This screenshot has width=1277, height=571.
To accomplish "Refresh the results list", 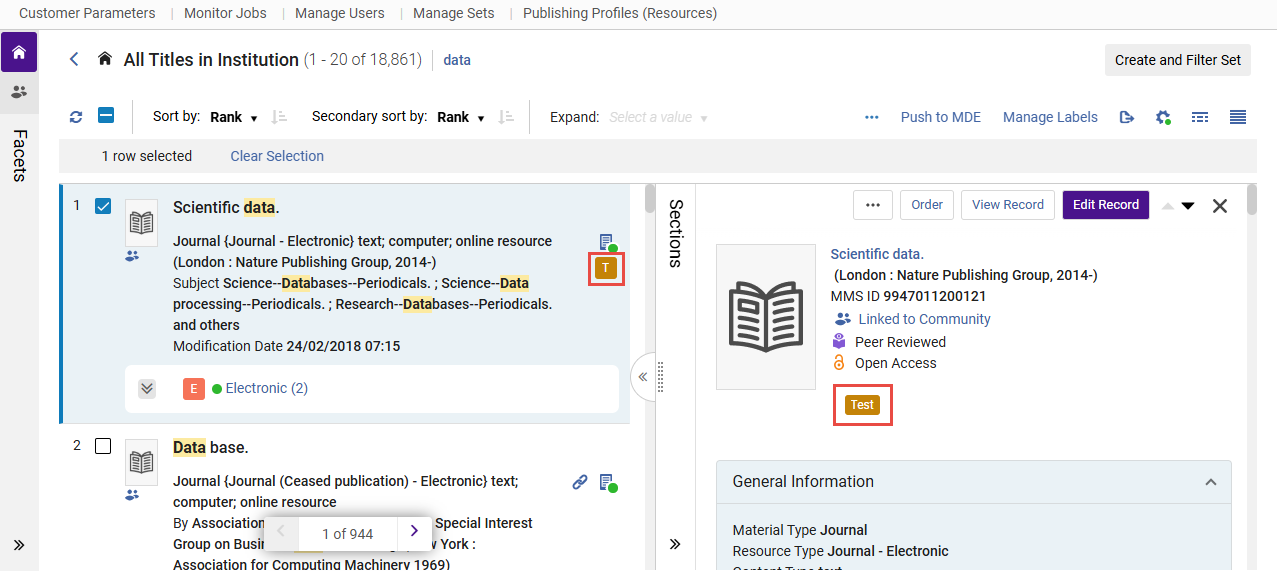I will 76,117.
